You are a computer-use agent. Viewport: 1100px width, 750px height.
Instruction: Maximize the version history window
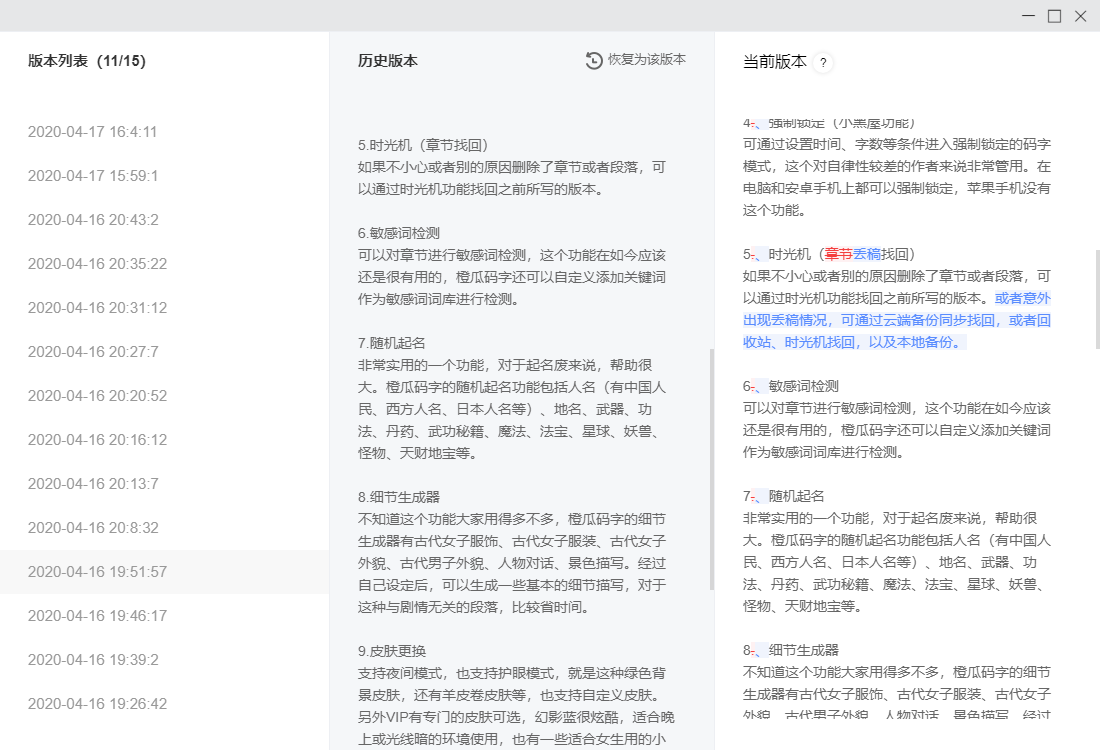point(1054,15)
